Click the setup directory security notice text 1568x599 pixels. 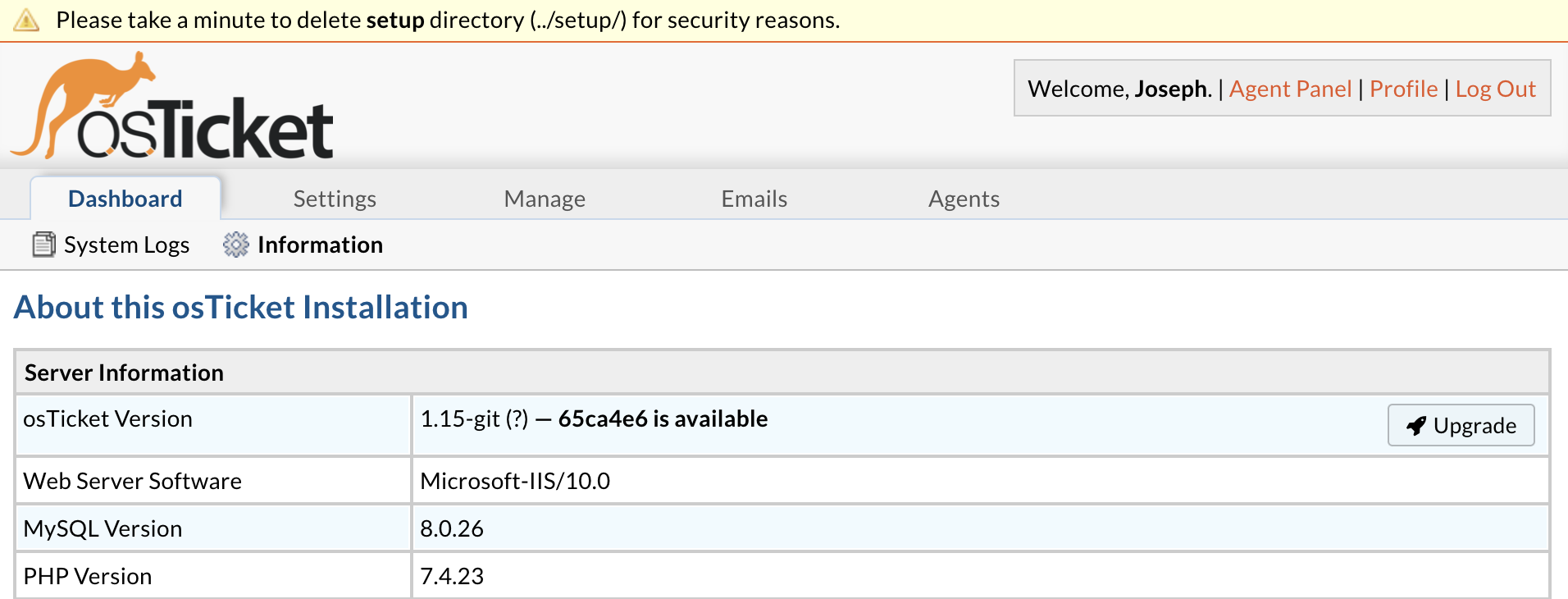(x=448, y=20)
